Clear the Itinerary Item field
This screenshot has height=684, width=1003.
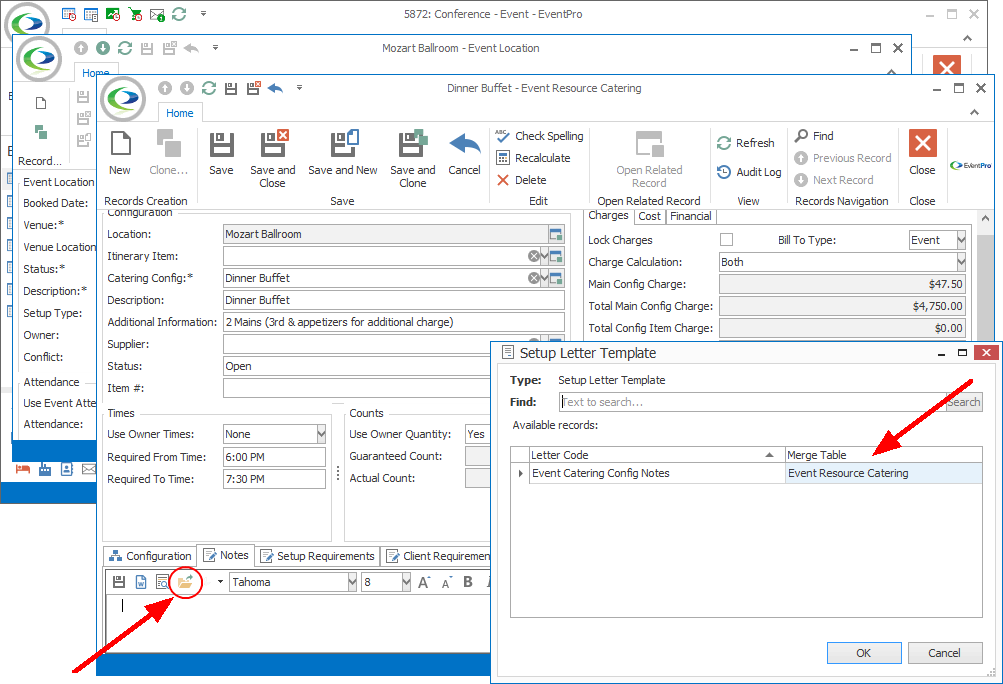coord(533,256)
